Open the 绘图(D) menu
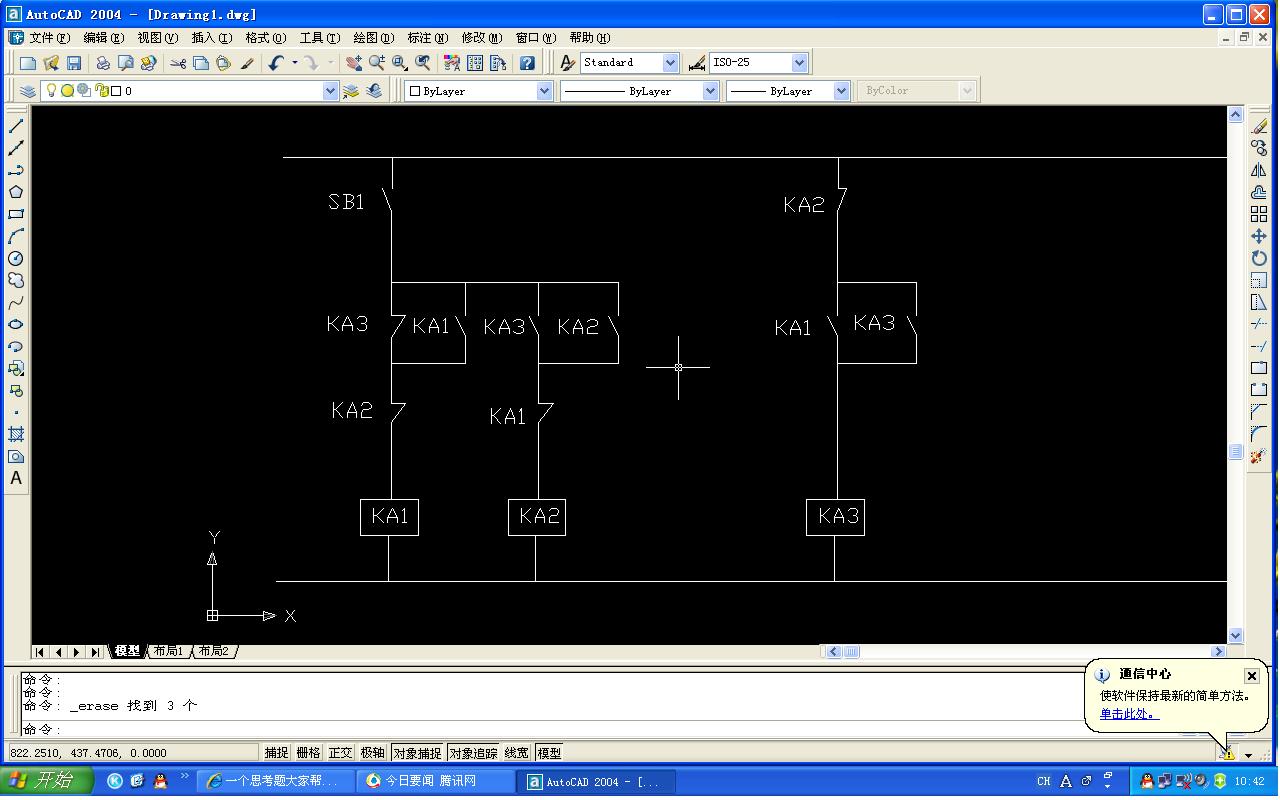 (x=373, y=38)
